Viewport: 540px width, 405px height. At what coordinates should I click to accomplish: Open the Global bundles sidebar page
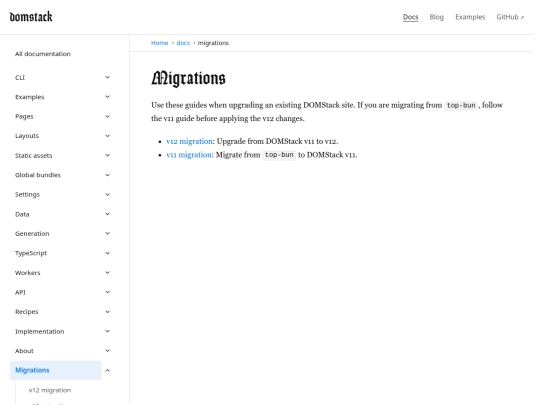point(38,175)
